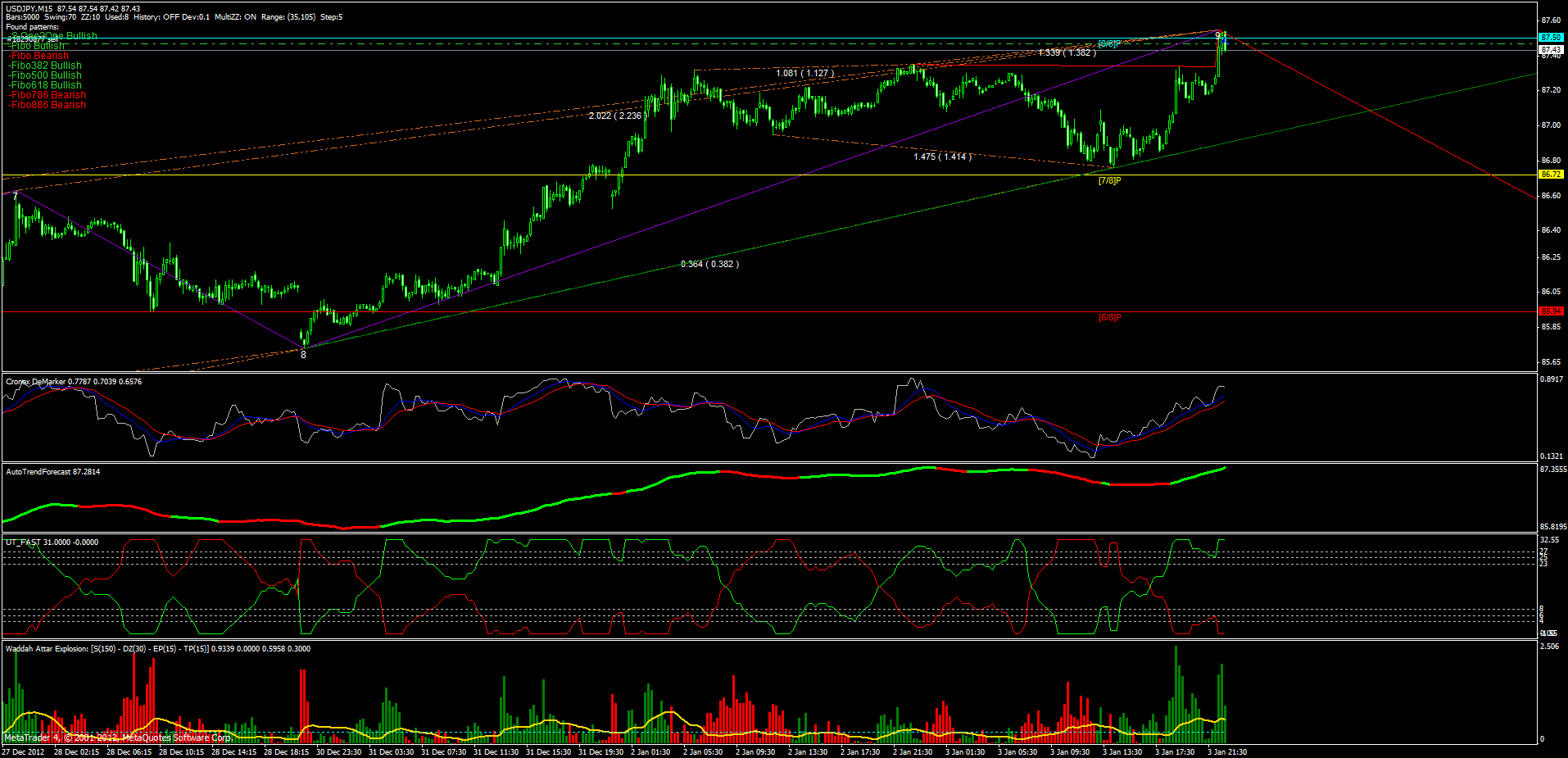
Task: Select the '31 Dec 19:30' time axis label
Action: (x=601, y=752)
